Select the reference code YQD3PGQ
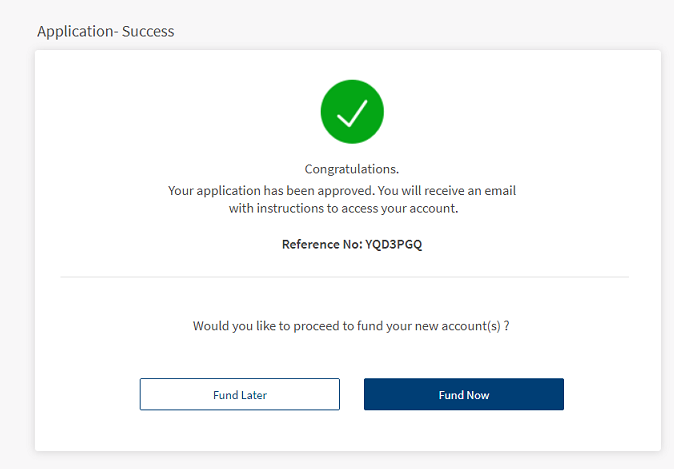Screen dimensions: 674x469 click(393, 244)
